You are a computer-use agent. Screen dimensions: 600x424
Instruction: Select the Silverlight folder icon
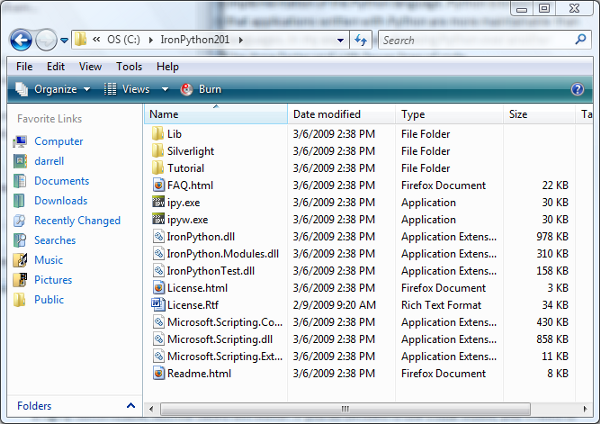(x=158, y=151)
